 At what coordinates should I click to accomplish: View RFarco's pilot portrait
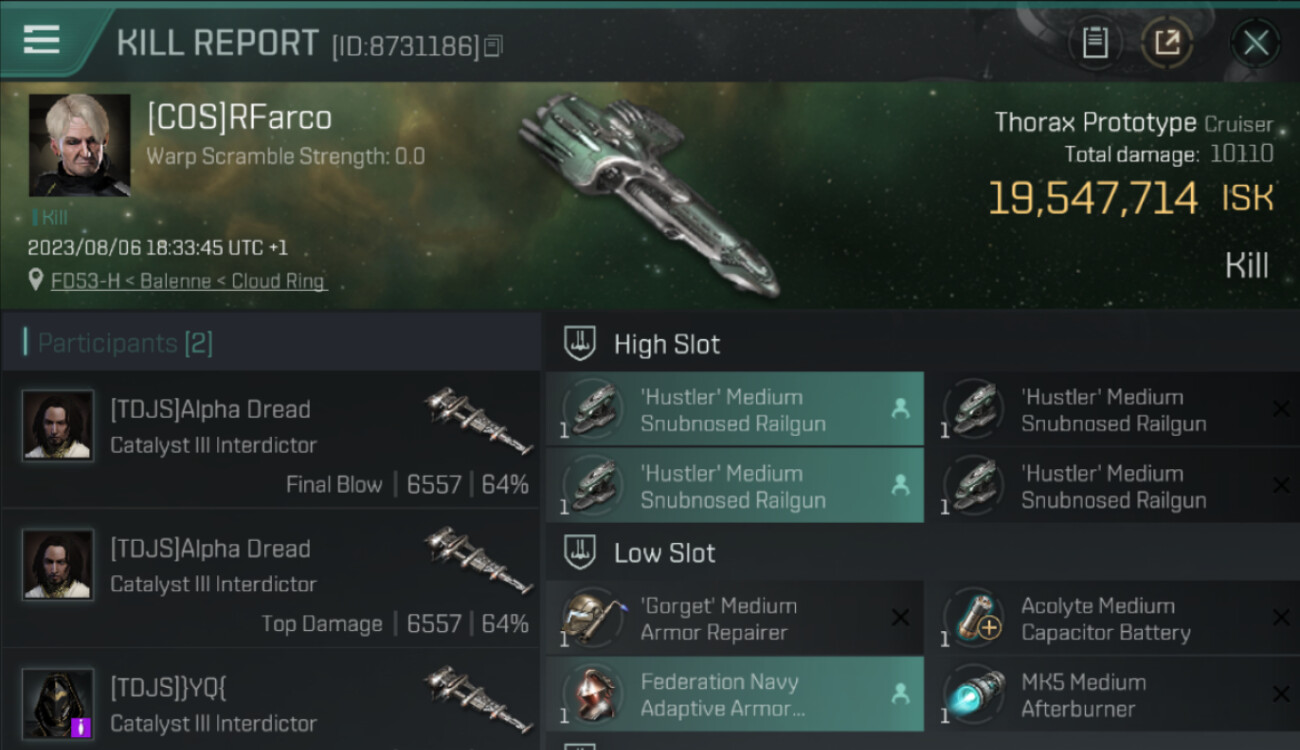(x=79, y=145)
